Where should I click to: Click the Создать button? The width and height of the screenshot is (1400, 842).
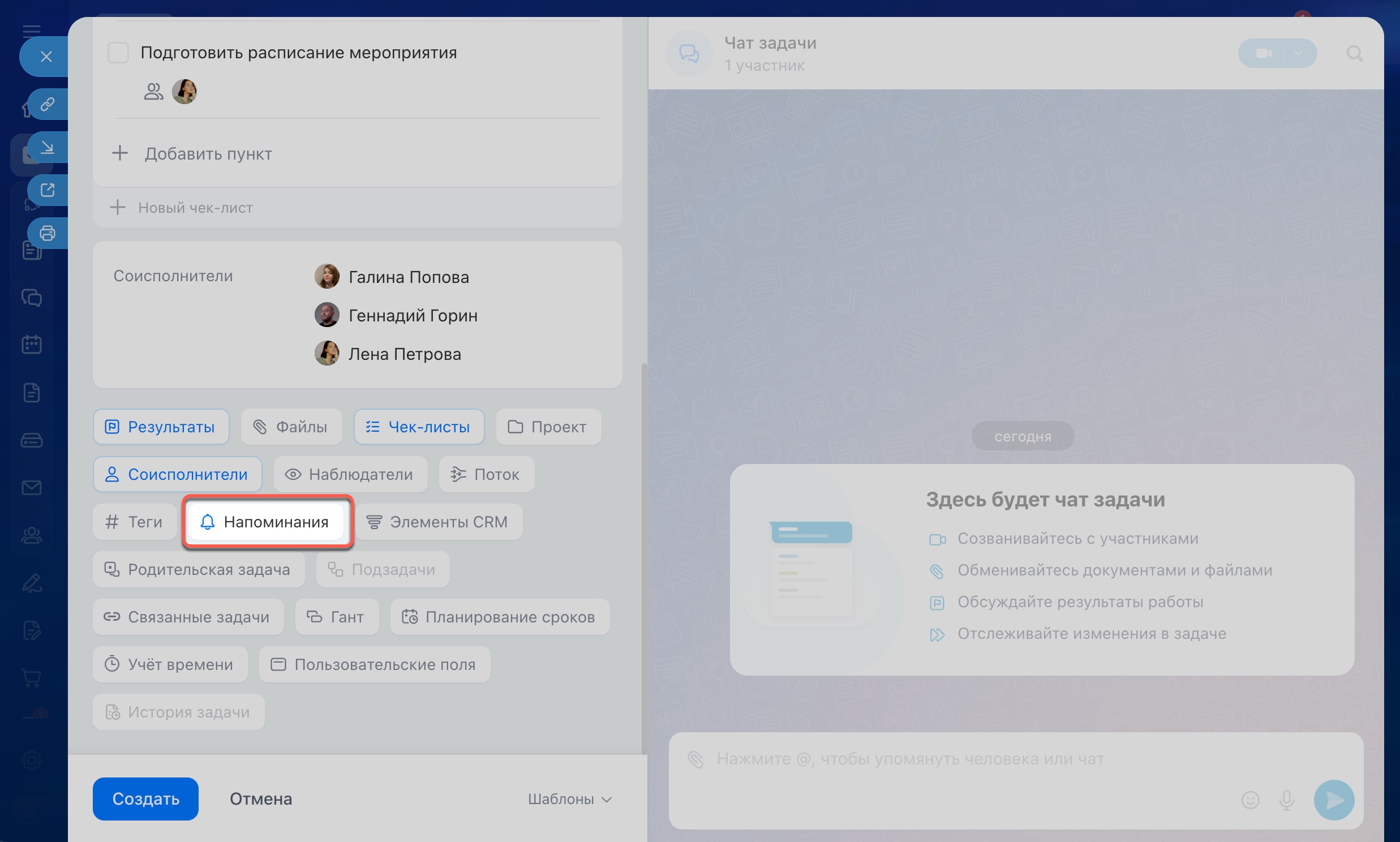(x=146, y=799)
